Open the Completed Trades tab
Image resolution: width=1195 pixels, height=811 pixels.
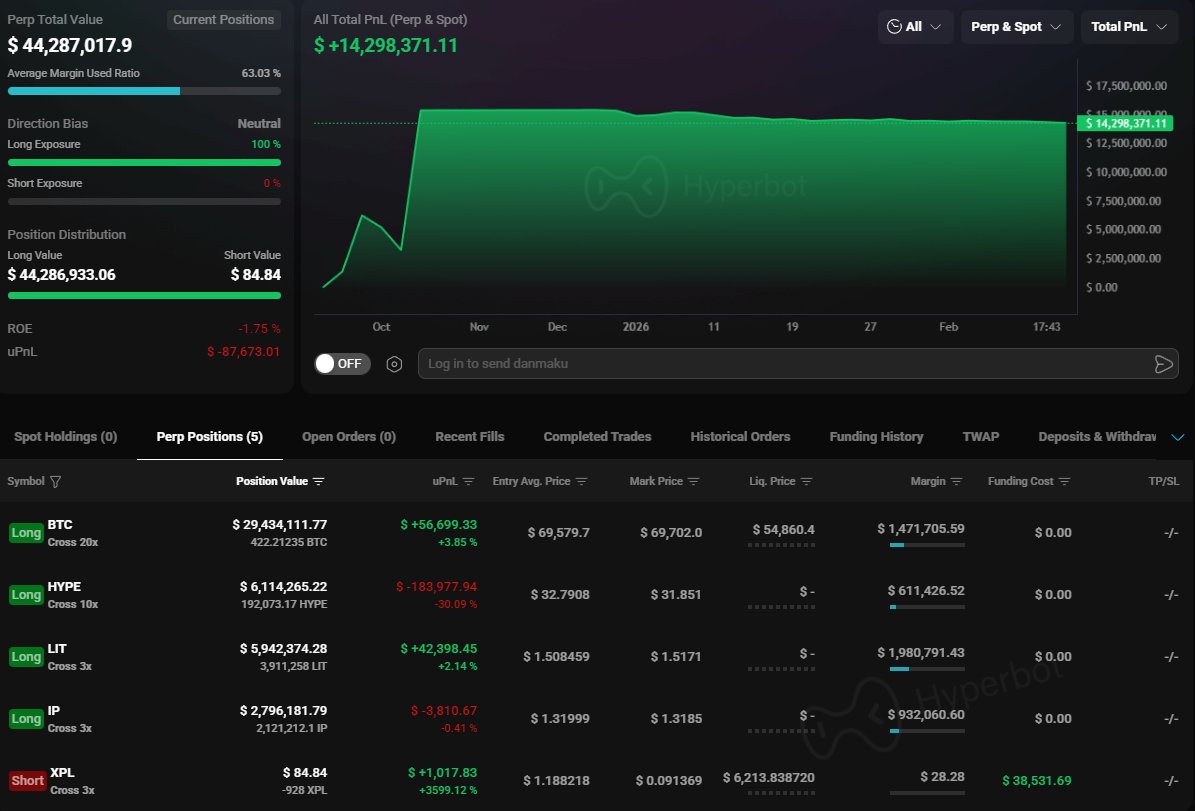click(598, 437)
